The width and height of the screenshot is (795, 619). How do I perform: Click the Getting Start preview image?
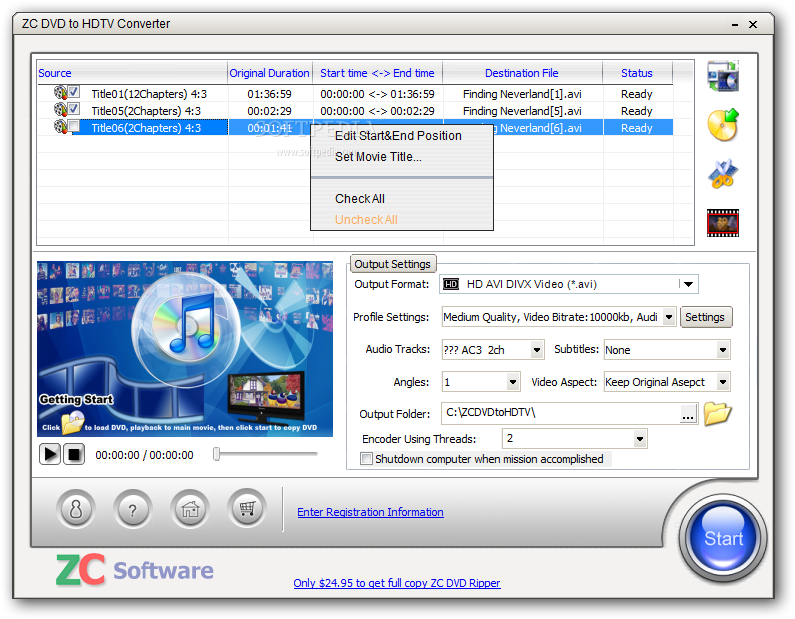coord(185,349)
